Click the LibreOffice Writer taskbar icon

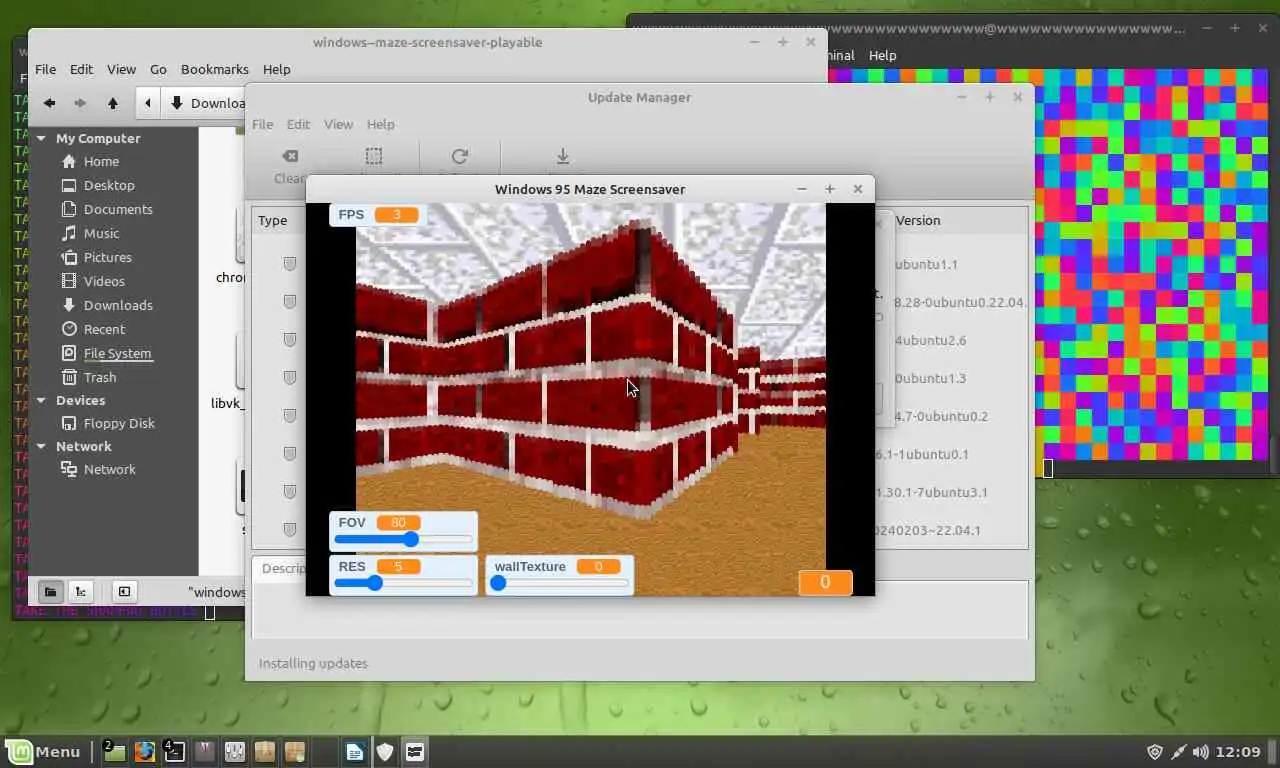355,752
